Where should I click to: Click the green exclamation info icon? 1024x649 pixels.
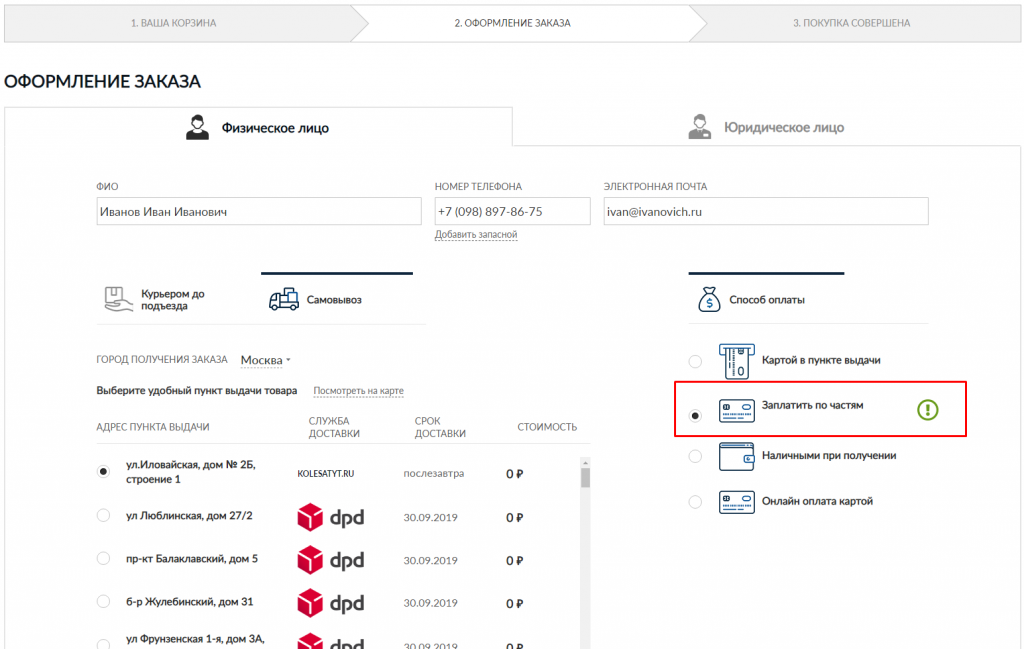tap(928, 409)
